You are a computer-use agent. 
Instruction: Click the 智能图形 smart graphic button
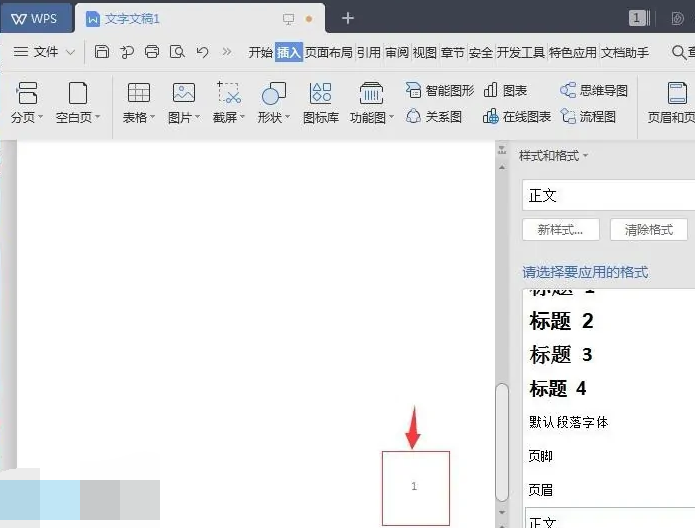pos(440,90)
